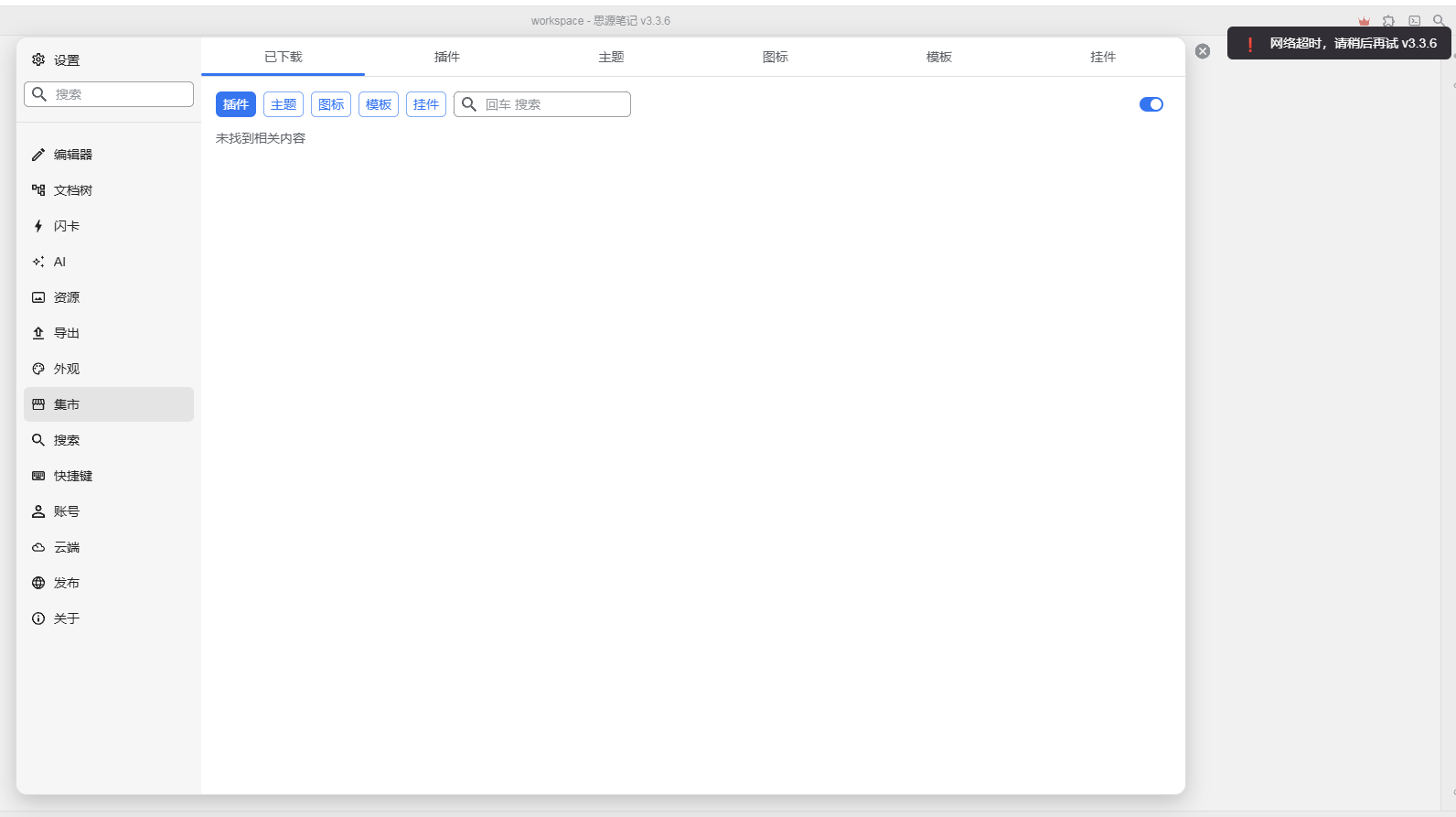Show the 关于 (About) section
1456x817 pixels.
(x=67, y=618)
